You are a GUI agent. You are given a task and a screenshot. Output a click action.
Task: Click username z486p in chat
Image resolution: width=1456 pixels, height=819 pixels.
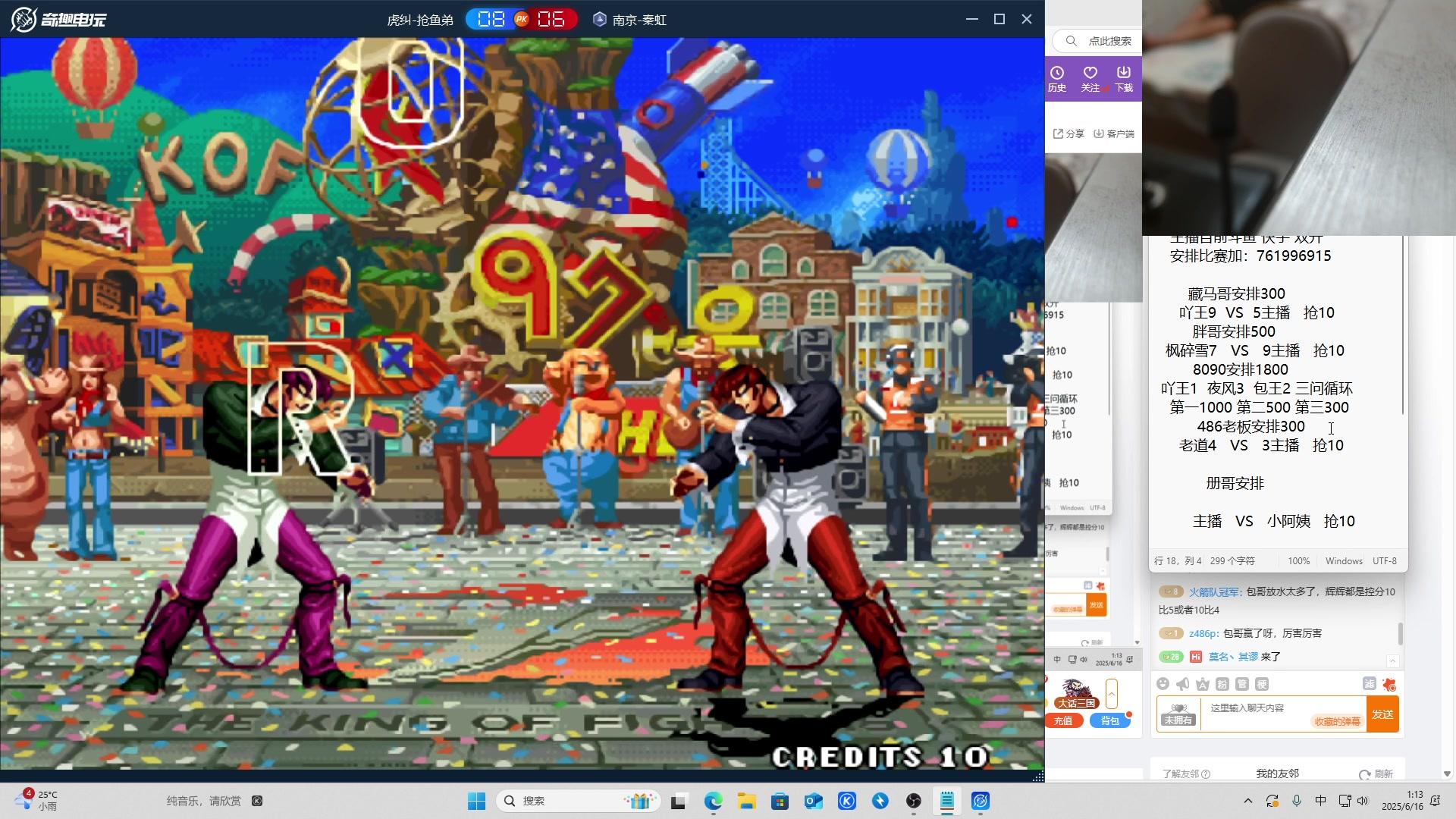tap(1203, 633)
